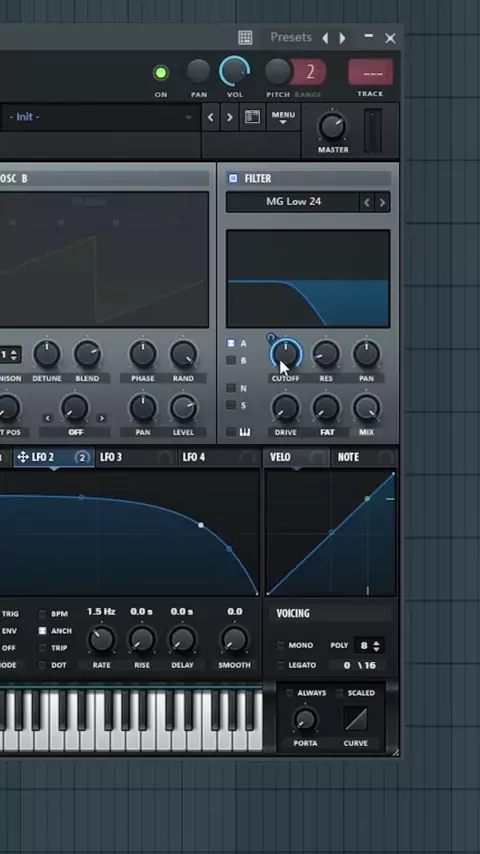Screen dimensions: 480x854
Task: Load next Serum preset arrow
Action: click(x=229, y=117)
